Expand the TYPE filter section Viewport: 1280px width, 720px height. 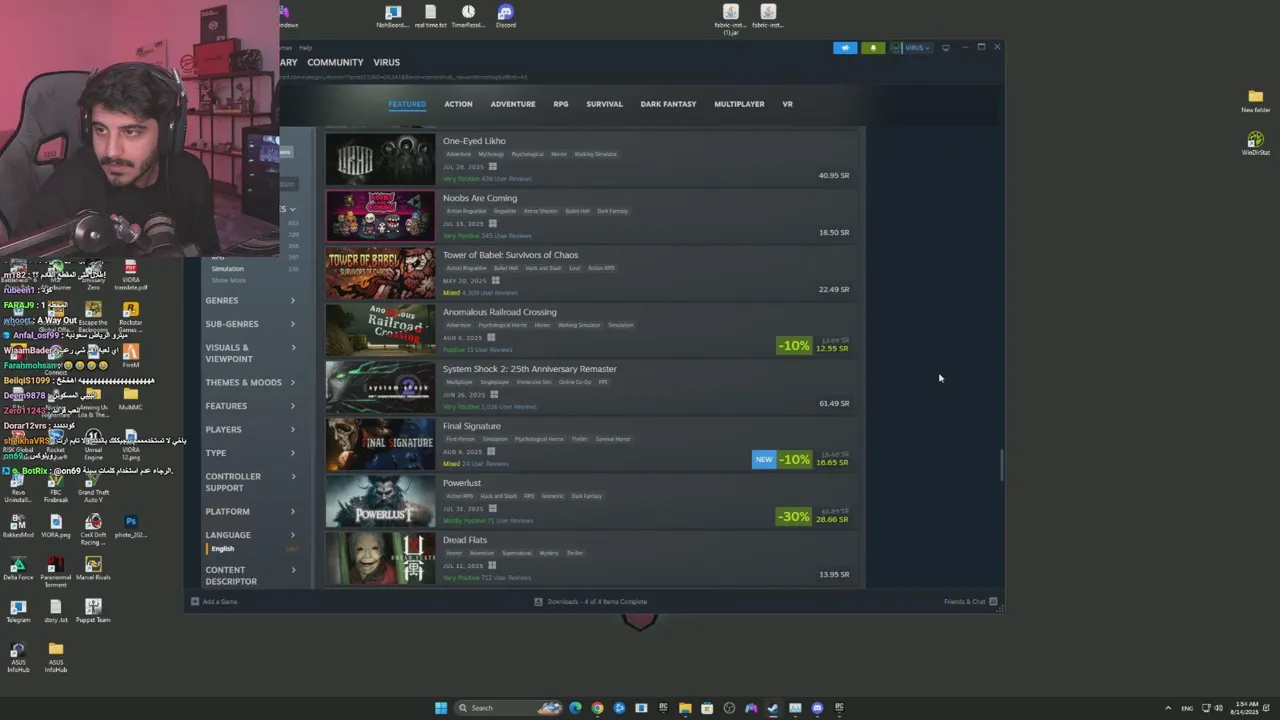tap(250, 453)
